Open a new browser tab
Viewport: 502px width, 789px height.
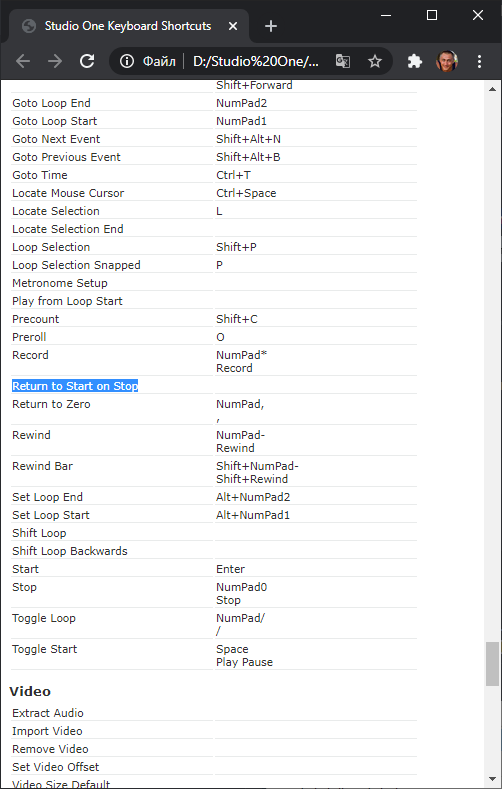[x=271, y=26]
